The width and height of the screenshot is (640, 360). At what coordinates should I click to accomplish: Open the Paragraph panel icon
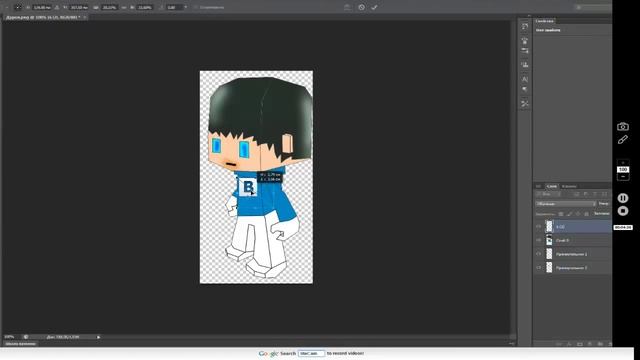[525, 89]
